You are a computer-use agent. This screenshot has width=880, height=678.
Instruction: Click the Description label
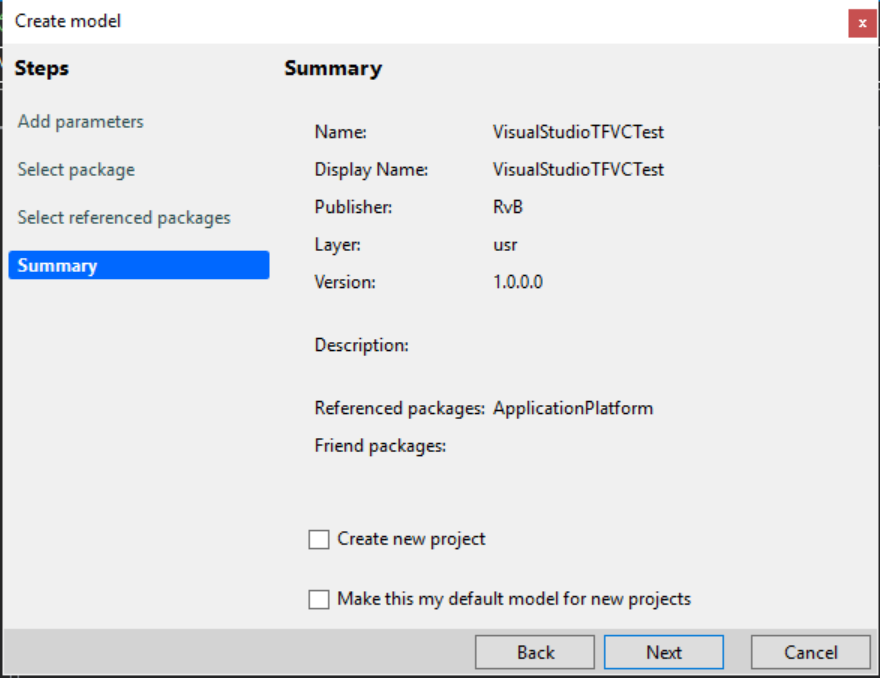coord(361,345)
